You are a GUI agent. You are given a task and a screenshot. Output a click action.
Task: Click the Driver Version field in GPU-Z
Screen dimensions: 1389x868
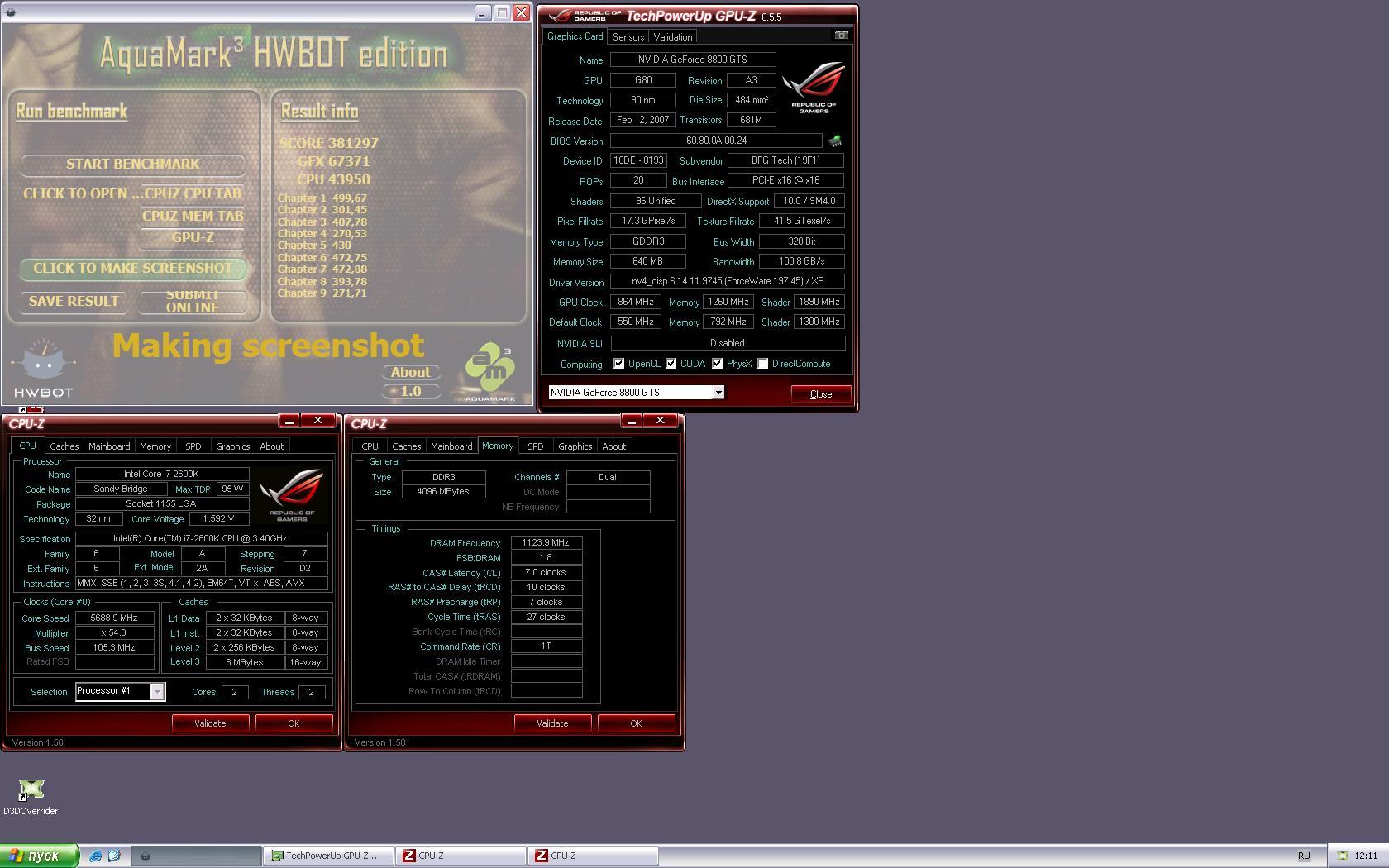tap(728, 281)
